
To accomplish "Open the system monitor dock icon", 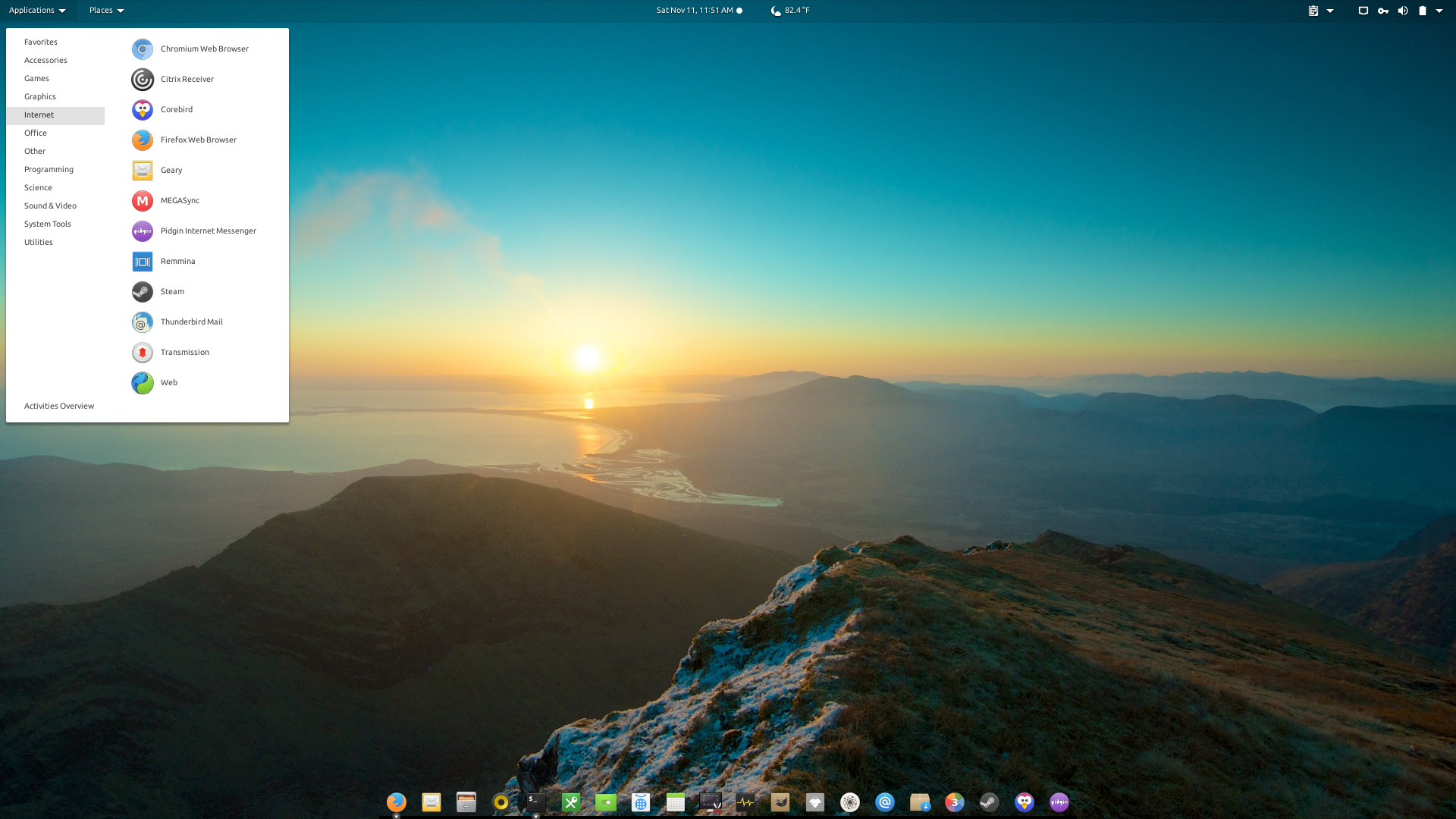I will pyautogui.click(x=745, y=802).
